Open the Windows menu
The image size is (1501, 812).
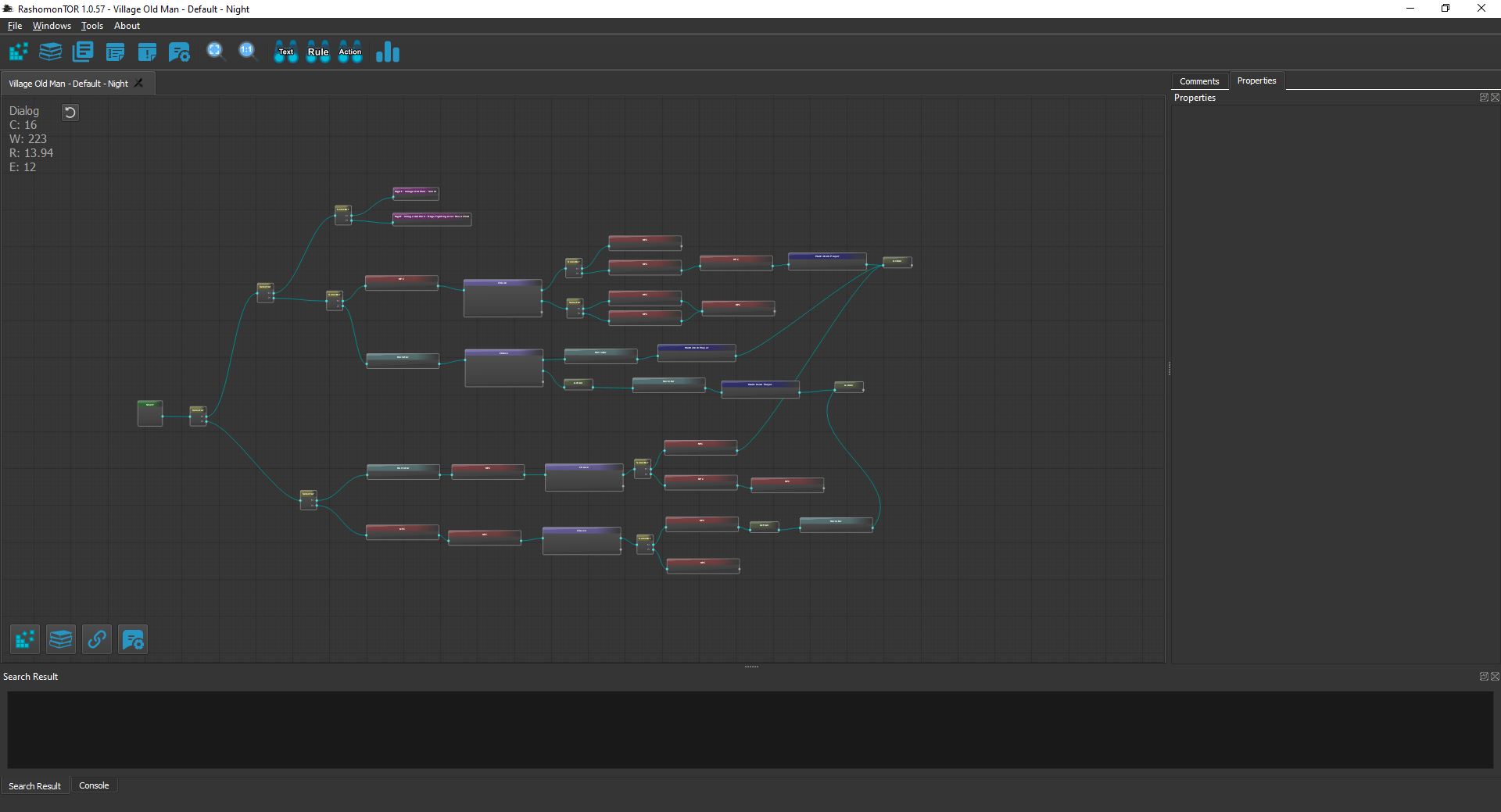52,26
